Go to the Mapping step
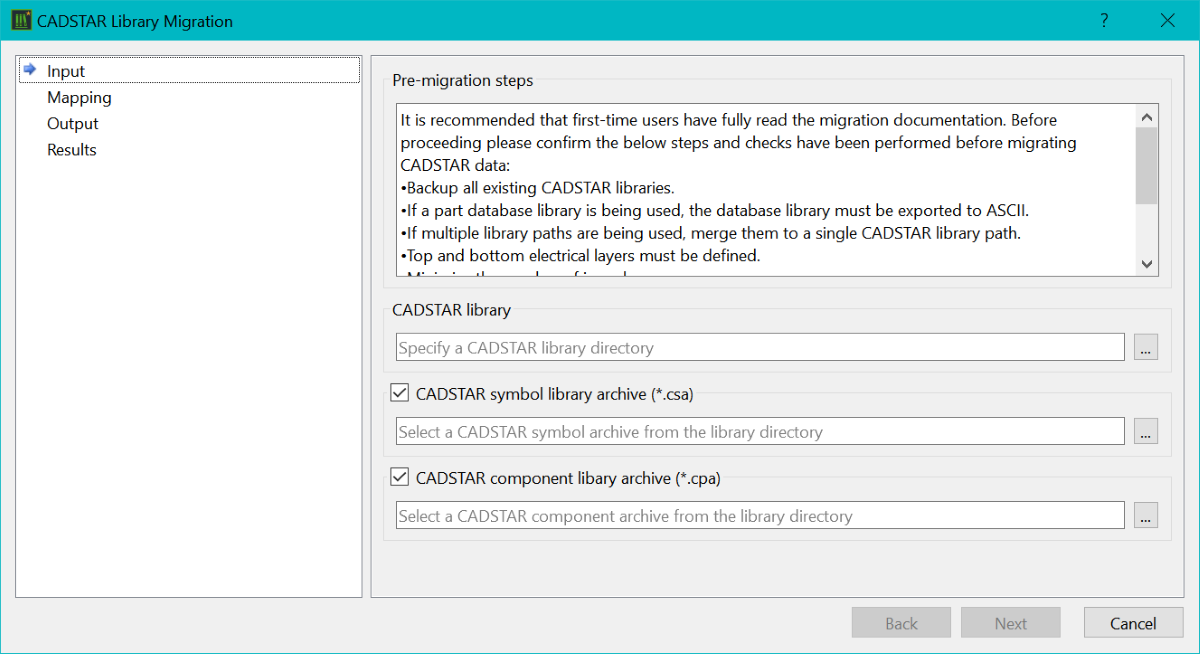Viewport: 1200px width, 654px height. click(79, 98)
